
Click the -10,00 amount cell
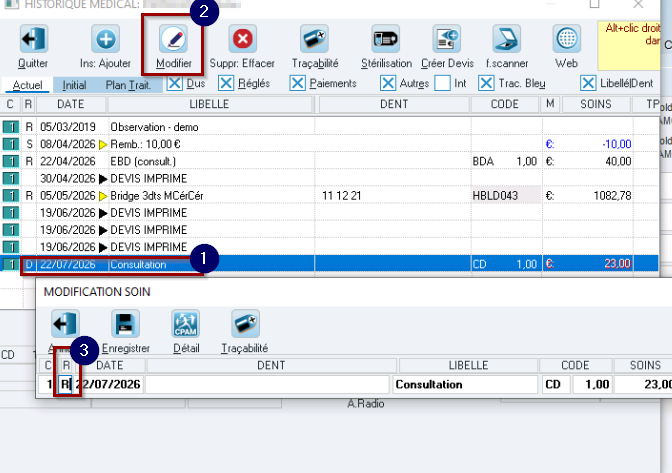[616, 144]
